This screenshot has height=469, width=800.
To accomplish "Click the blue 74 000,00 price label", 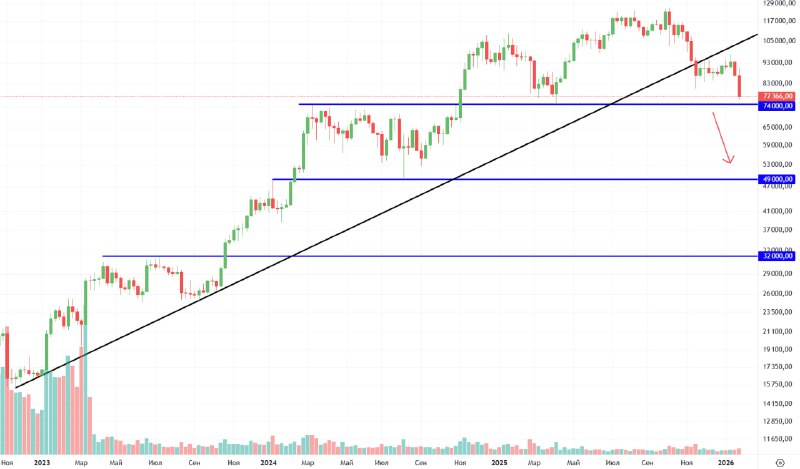I will pos(776,106).
